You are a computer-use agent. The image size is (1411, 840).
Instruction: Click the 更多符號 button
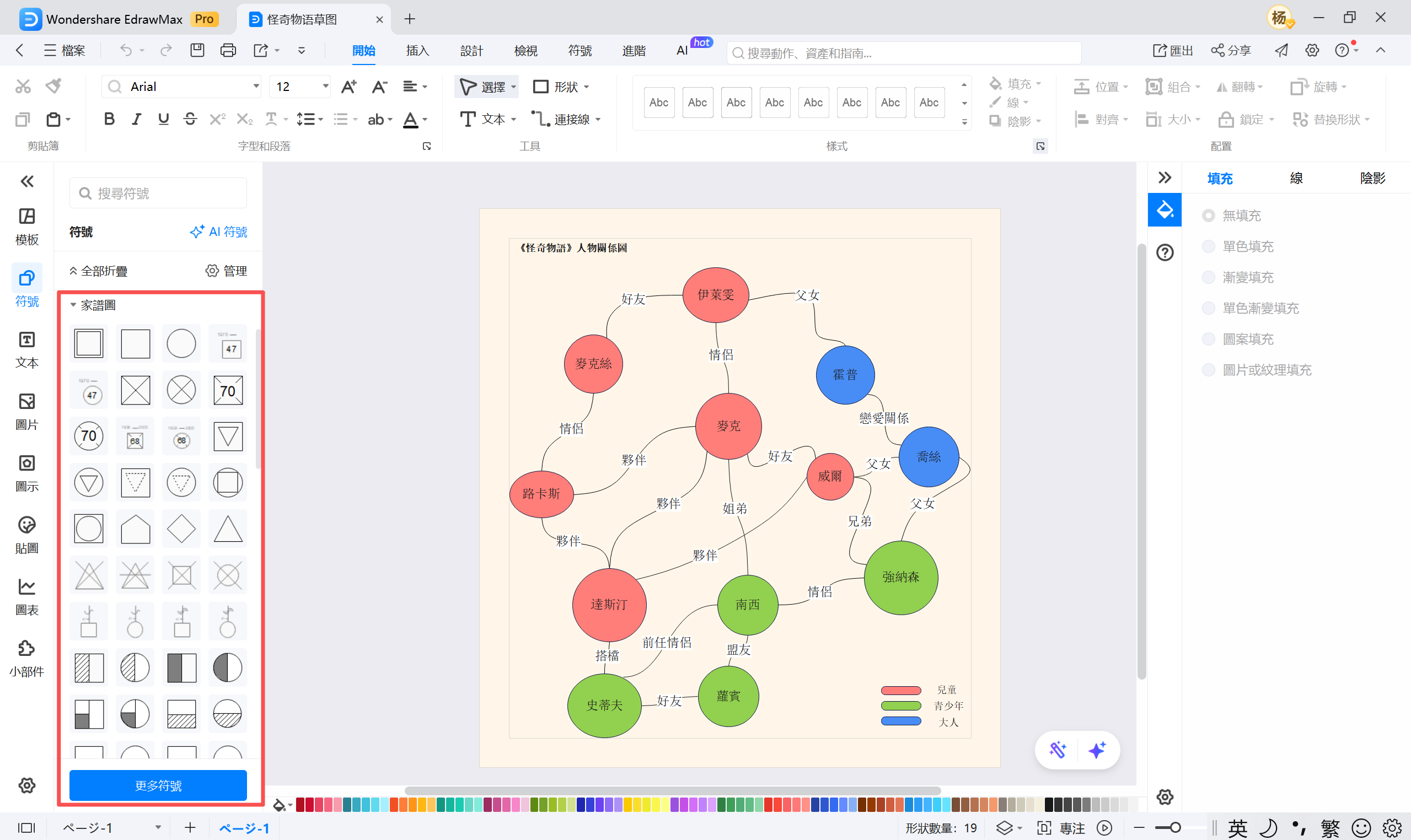point(158,785)
